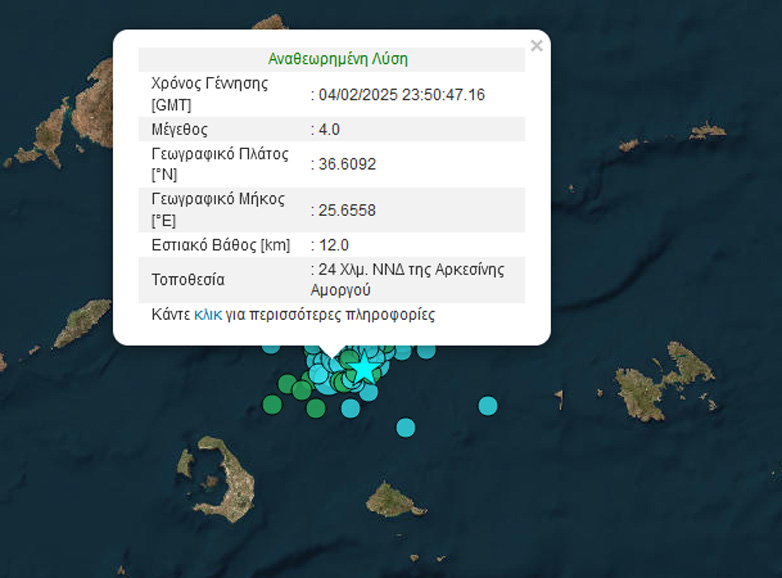The height and width of the screenshot is (578, 782).
Task: Click the 'Αναθεωρημένη Λύση' popup header
Action: tap(337, 59)
